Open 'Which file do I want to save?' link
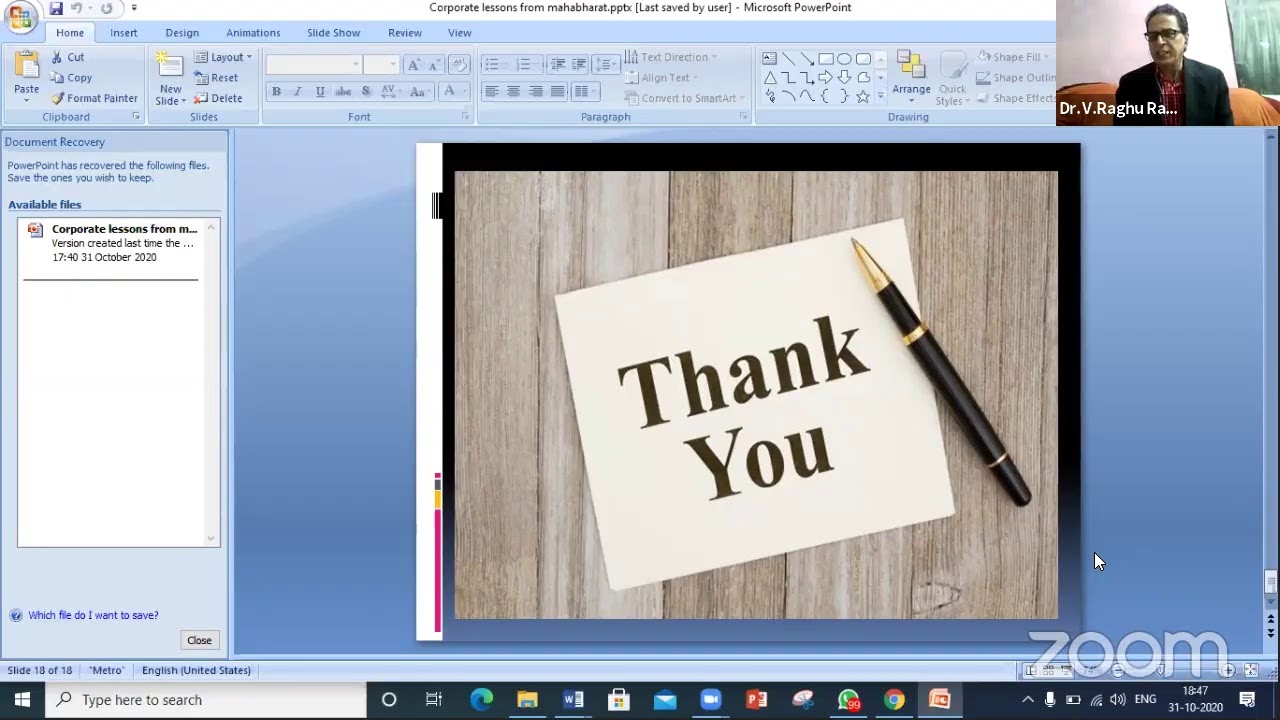Viewport: 1280px width, 720px height. [x=93, y=615]
